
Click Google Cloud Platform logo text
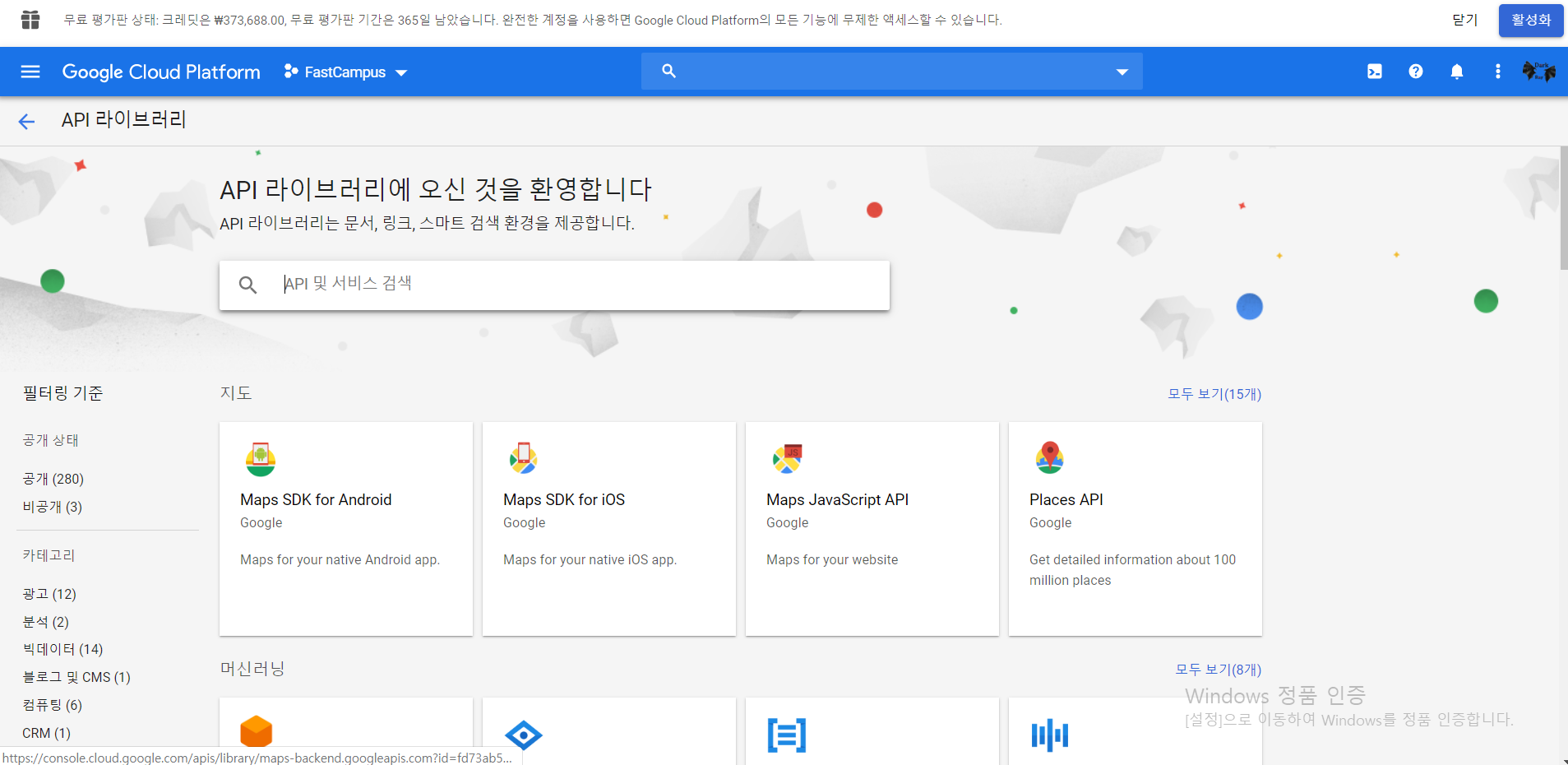(x=161, y=72)
